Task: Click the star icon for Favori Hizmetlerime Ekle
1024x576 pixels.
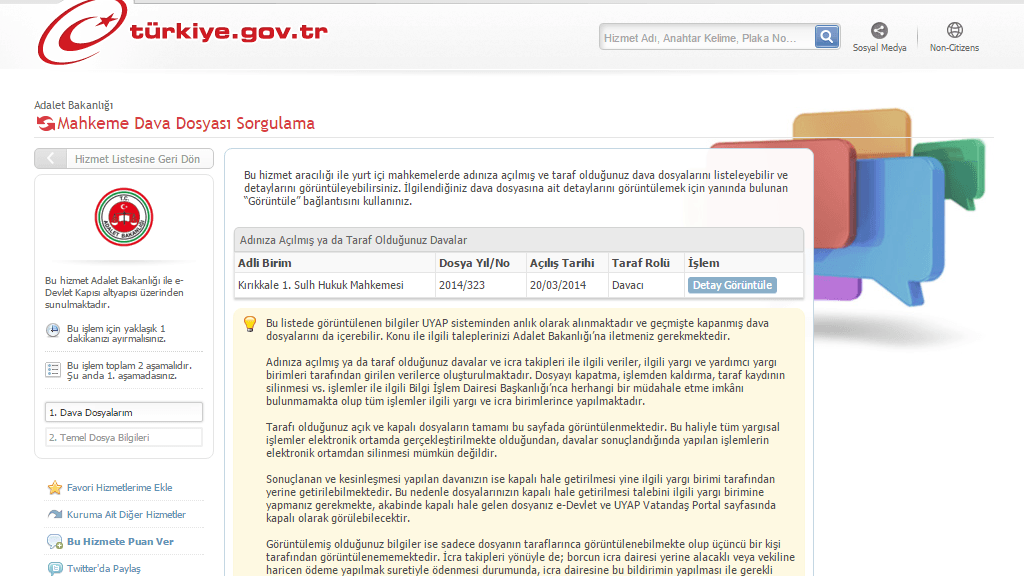Action: 55,488
